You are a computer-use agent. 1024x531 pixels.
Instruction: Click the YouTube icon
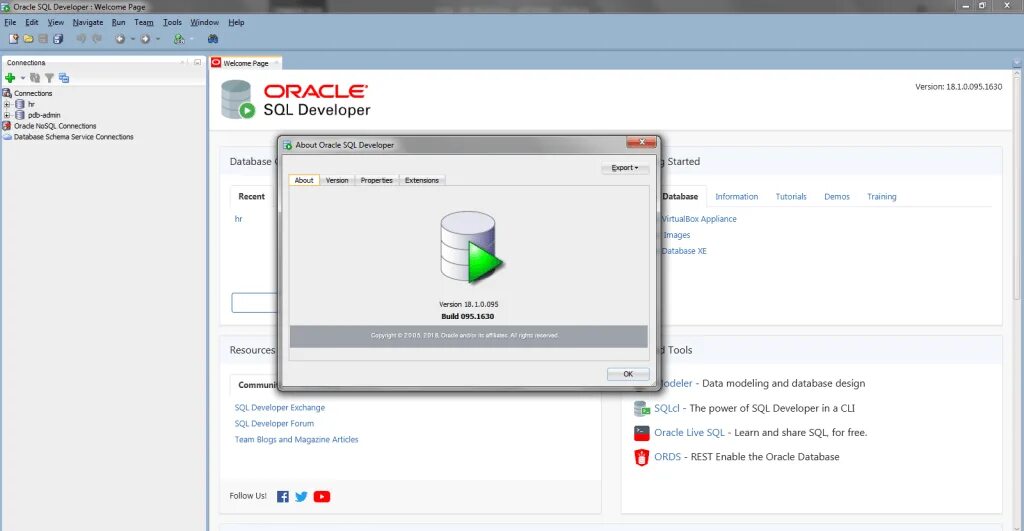[322, 496]
